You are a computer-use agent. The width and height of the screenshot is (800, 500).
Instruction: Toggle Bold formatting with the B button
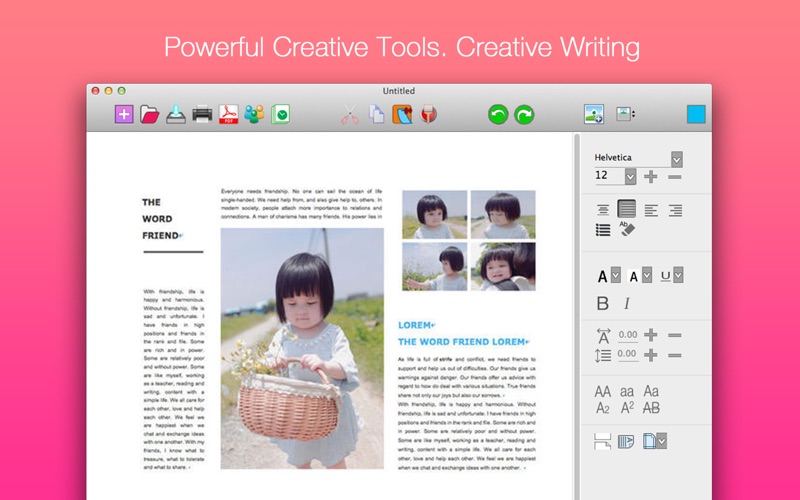click(x=603, y=304)
